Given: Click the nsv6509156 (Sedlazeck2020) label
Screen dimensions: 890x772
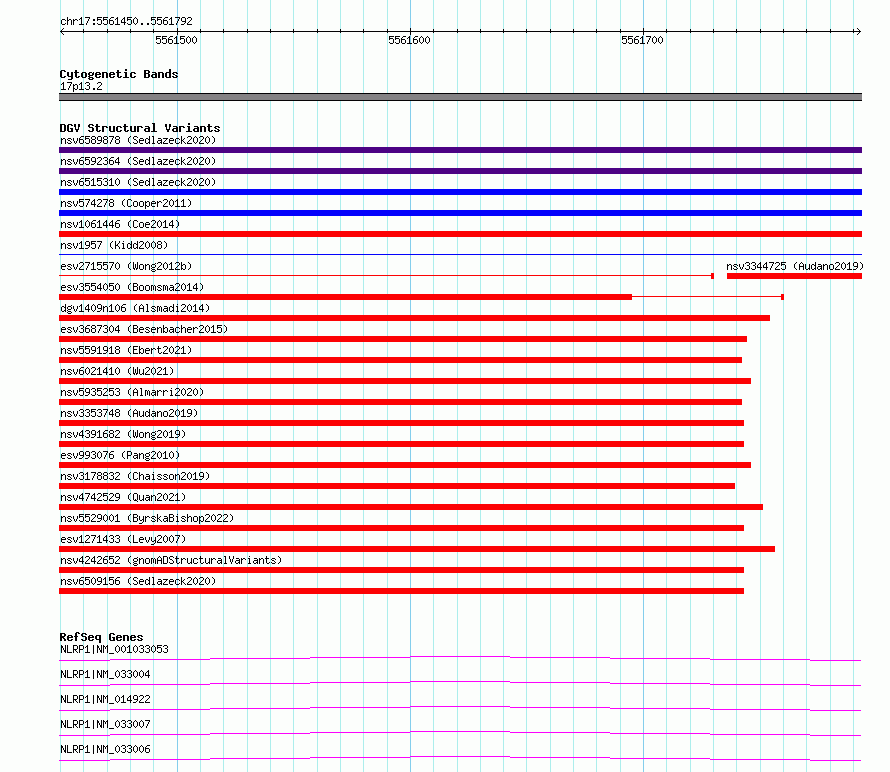Looking at the screenshot, I should [138, 581].
